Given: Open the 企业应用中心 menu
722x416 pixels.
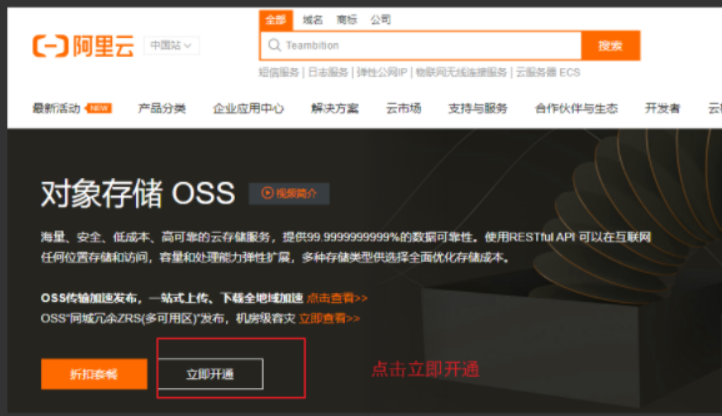Looking at the screenshot, I should [x=248, y=108].
